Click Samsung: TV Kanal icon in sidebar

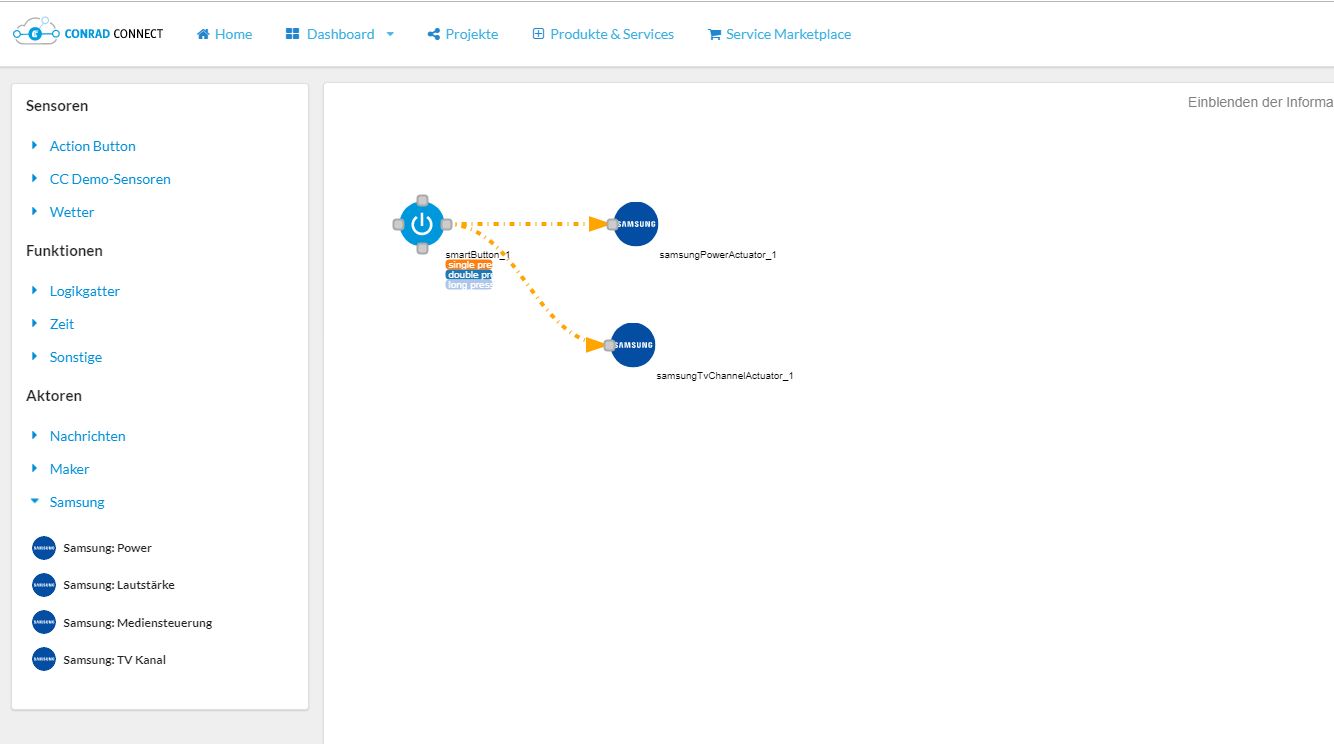coord(44,659)
